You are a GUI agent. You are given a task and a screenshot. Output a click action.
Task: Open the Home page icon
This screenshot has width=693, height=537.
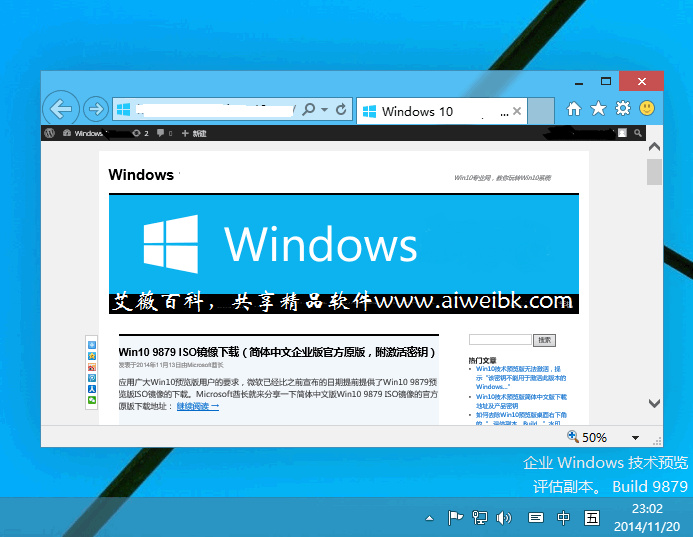574,108
